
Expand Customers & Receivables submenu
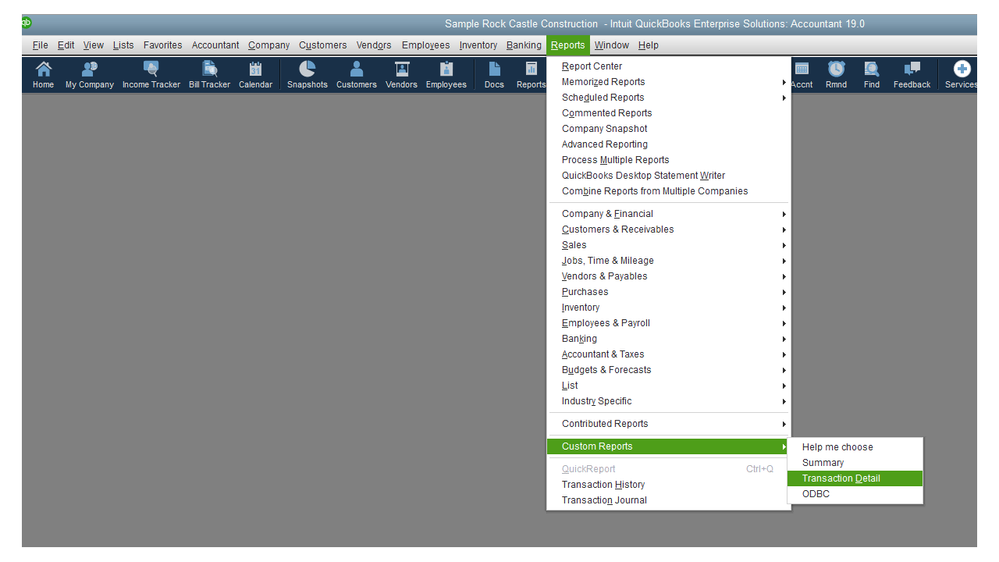click(669, 229)
